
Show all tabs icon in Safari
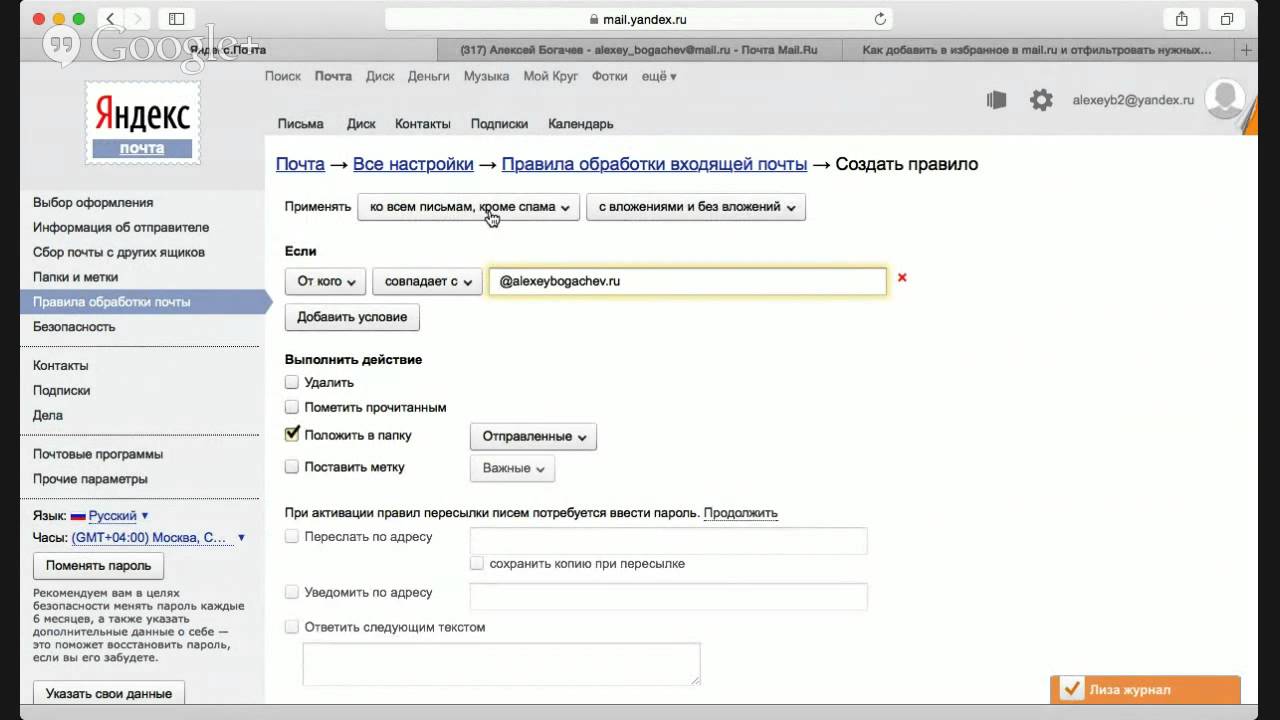pyautogui.click(x=1226, y=19)
